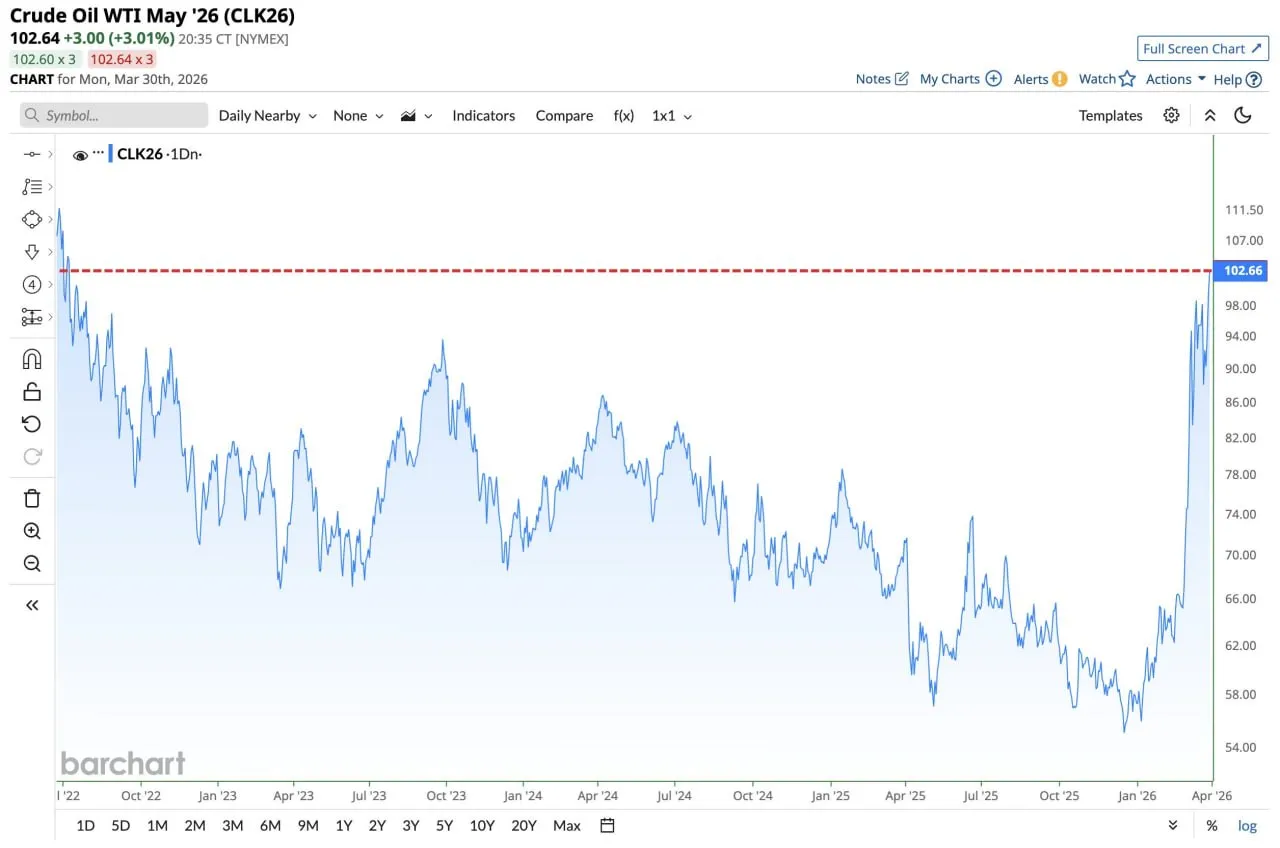Toggle dark mode with the moon icon
This screenshot has height=848, width=1280.
1243,115
